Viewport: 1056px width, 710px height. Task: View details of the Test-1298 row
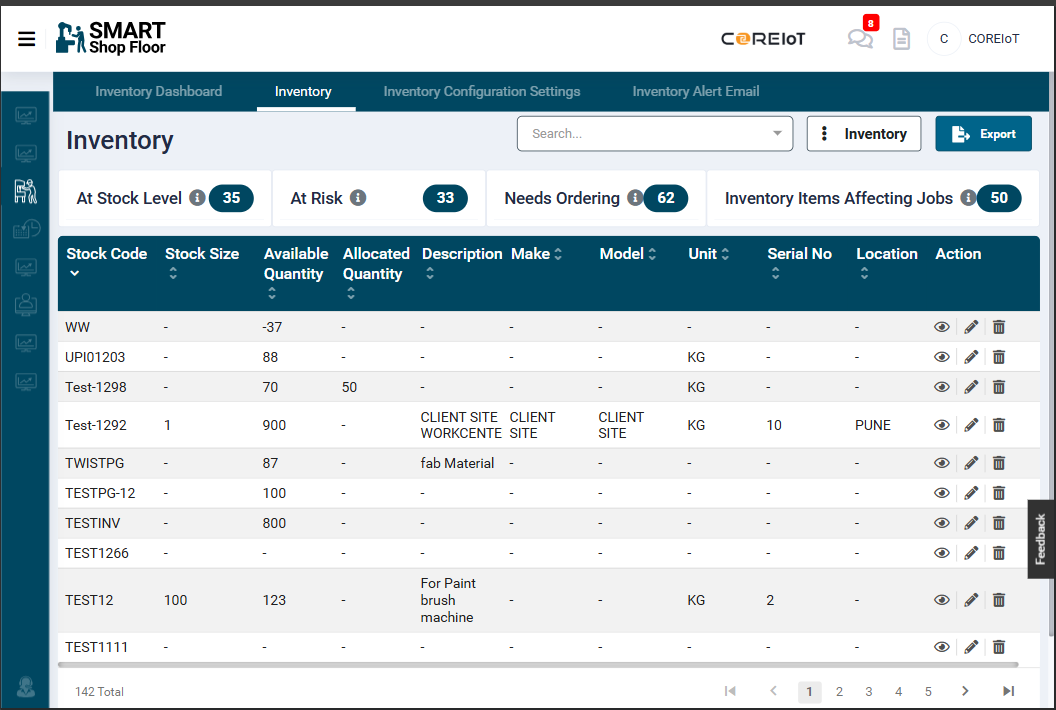coord(941,387)
